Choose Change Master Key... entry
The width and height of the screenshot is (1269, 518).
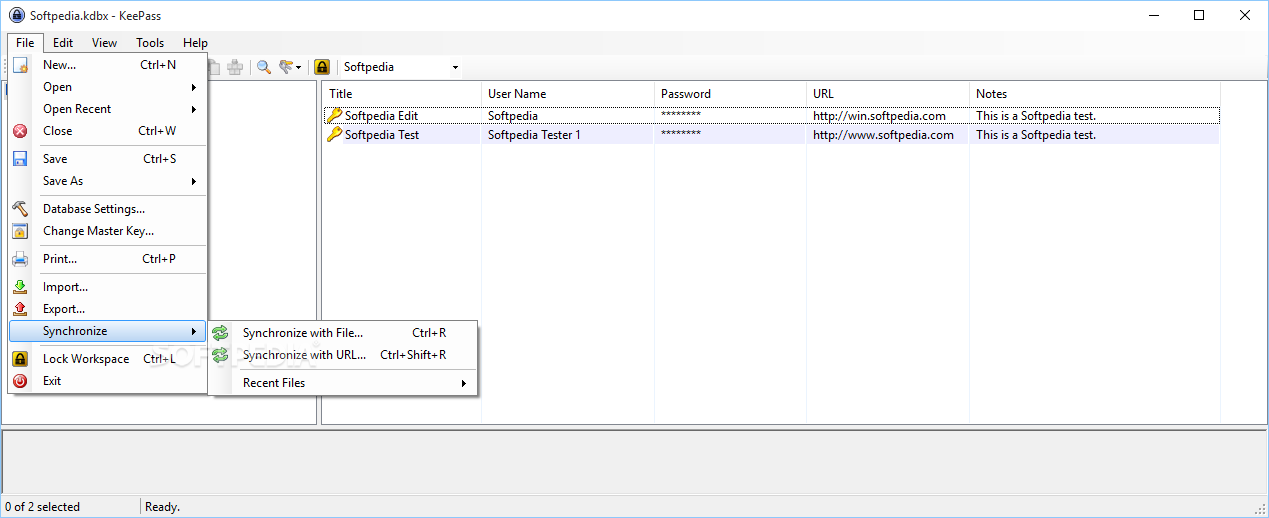pos(108,231)
